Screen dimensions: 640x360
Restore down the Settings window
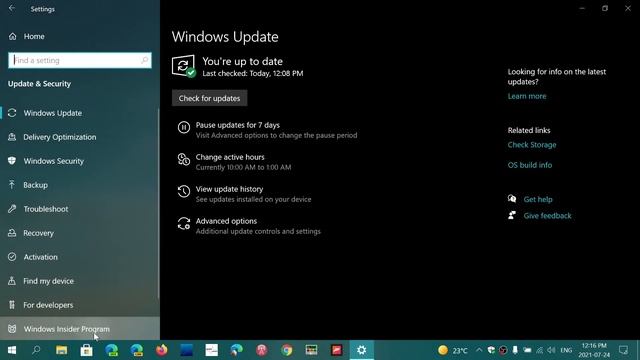605,8
